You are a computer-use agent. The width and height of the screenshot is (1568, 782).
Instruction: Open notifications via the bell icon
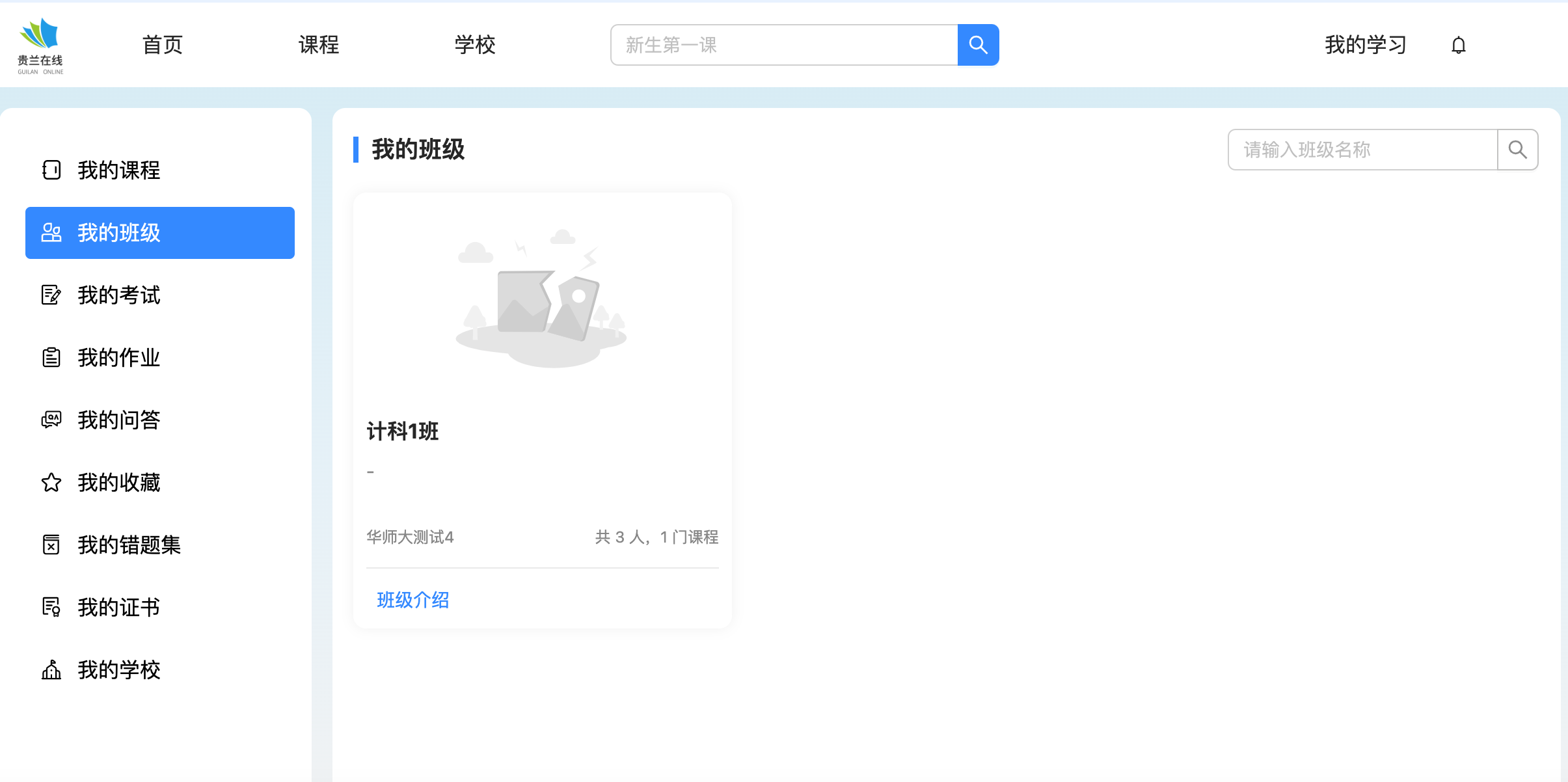[1458, 45]
